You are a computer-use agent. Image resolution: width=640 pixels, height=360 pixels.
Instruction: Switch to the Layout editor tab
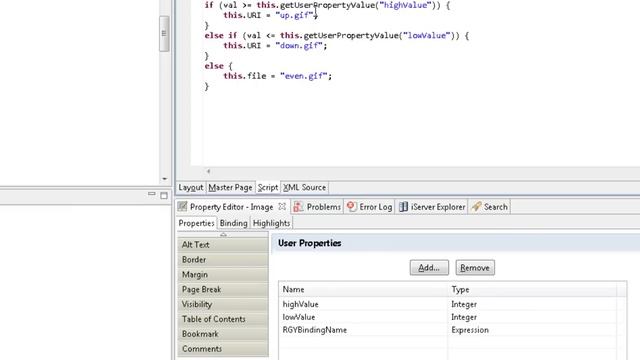point(191,187)
